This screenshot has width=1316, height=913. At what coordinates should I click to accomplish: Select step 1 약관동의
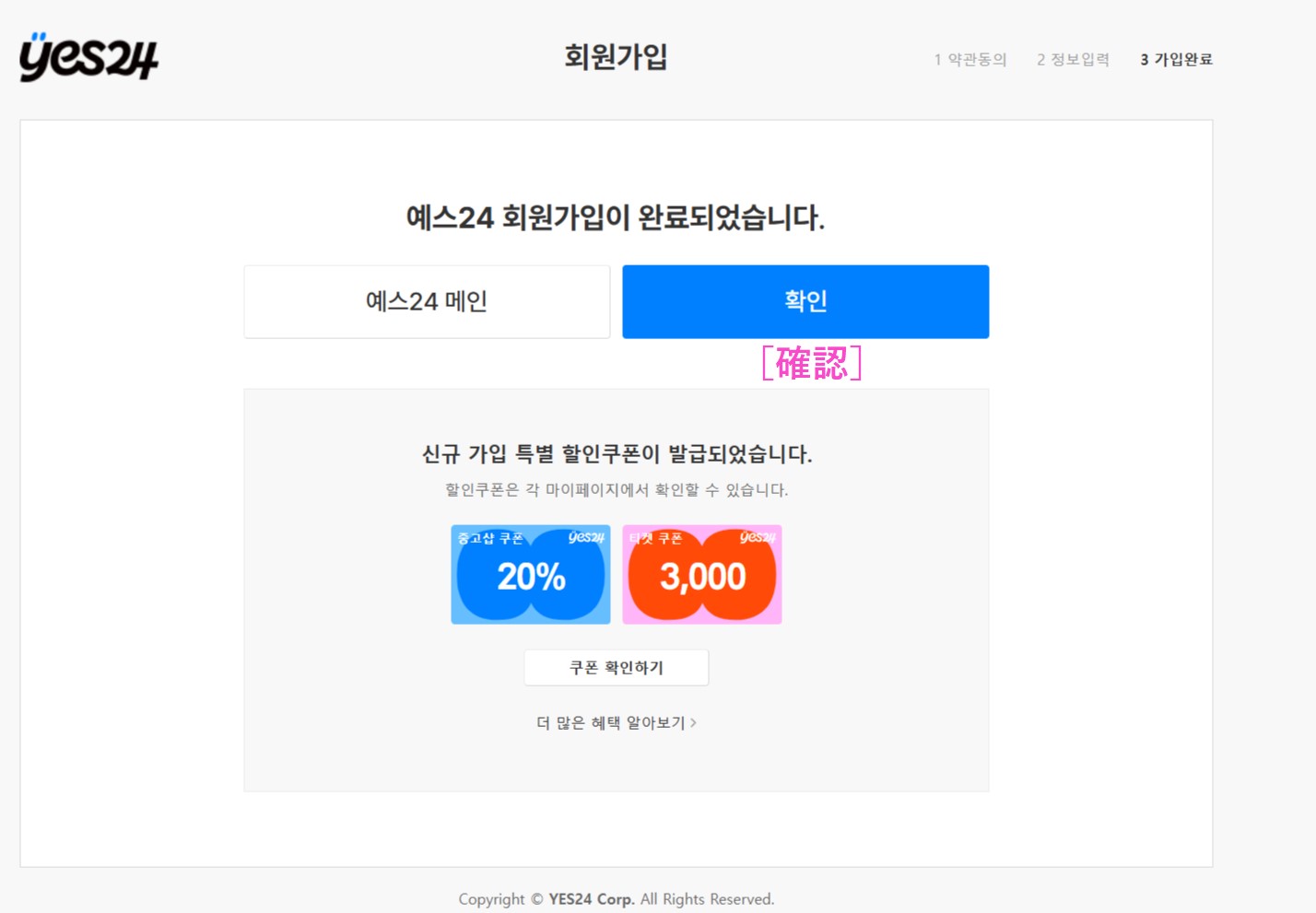[970, 59]
